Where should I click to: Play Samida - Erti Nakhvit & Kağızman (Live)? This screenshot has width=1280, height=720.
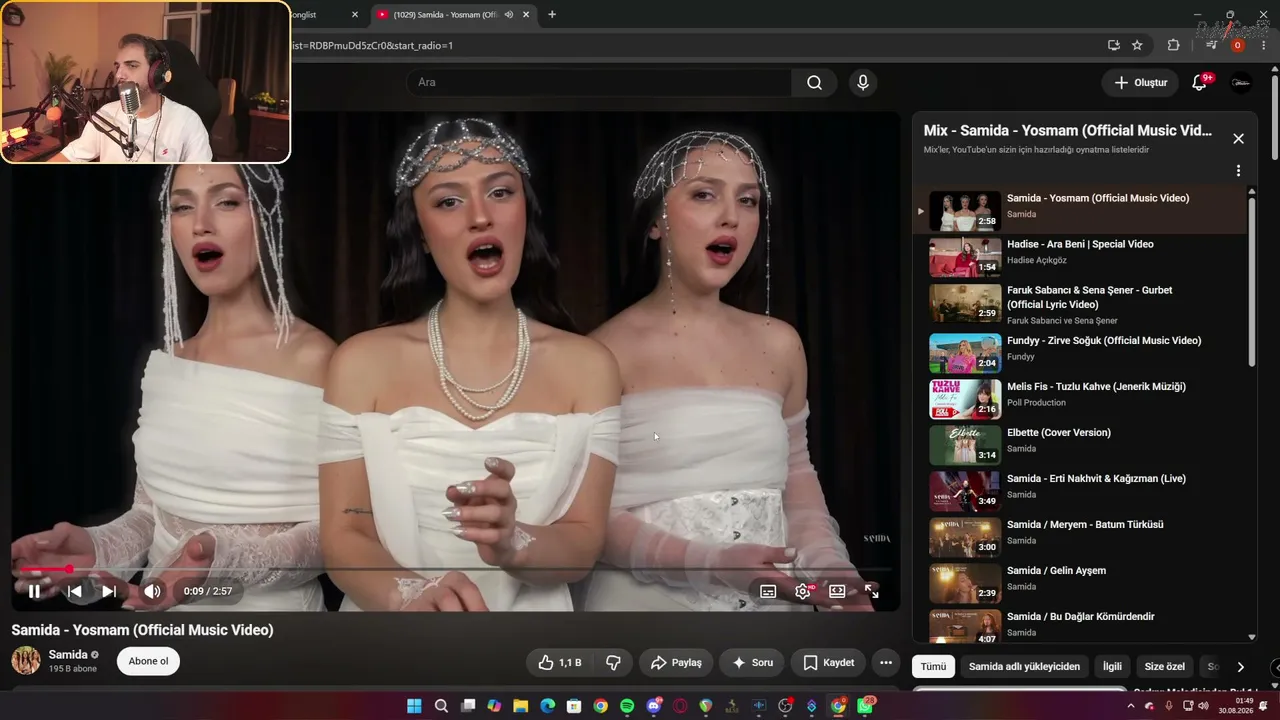click(x=1082, y=491)
